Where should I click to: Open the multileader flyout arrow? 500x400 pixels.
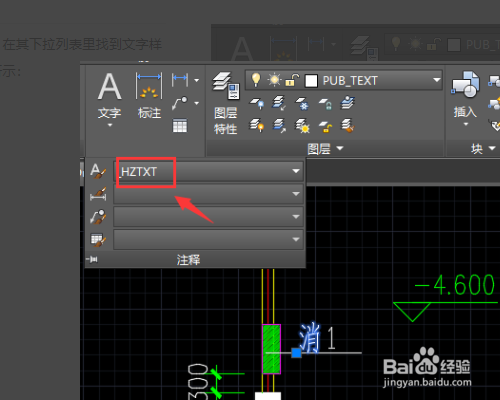tap(196, 103)
